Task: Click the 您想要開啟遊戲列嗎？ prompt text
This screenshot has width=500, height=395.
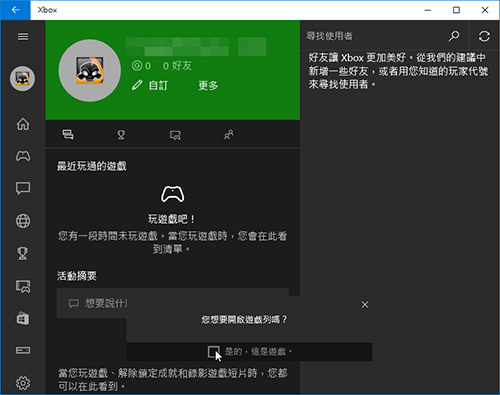Action: pyautogui.click(x=244, y=320)
